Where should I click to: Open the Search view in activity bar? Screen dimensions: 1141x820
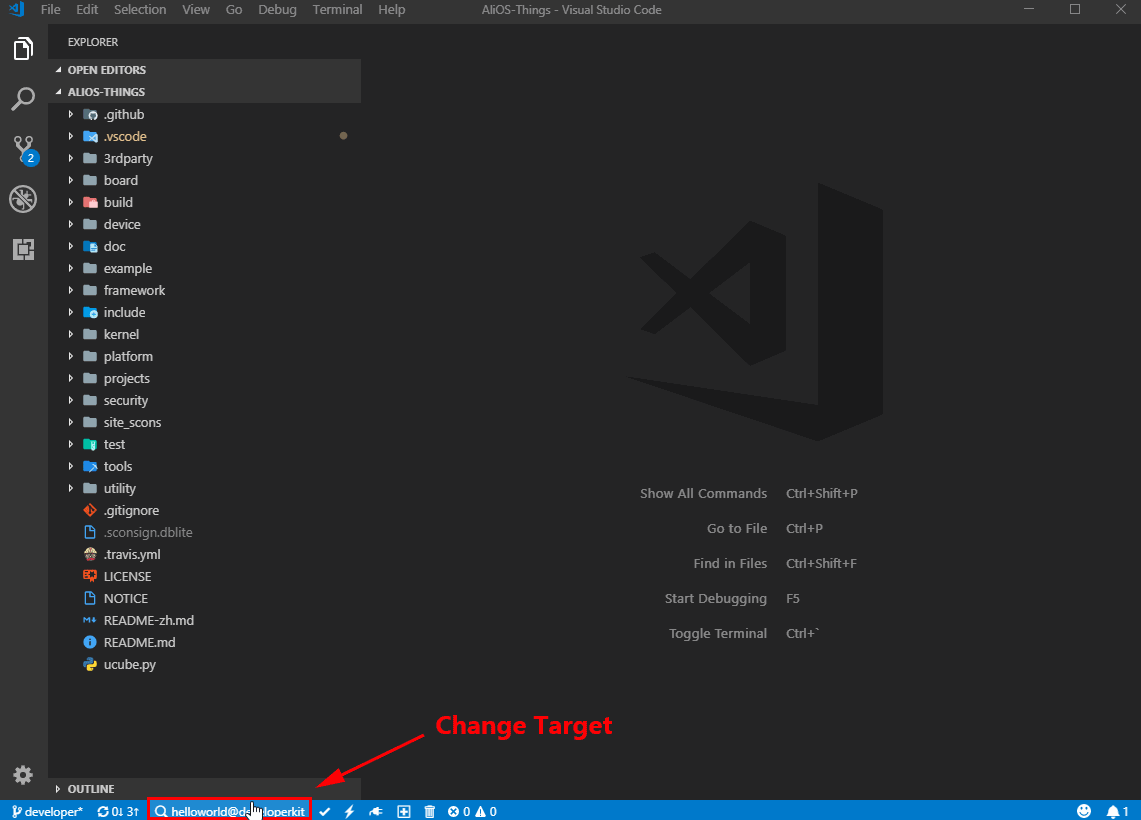(x=23, y=99)
